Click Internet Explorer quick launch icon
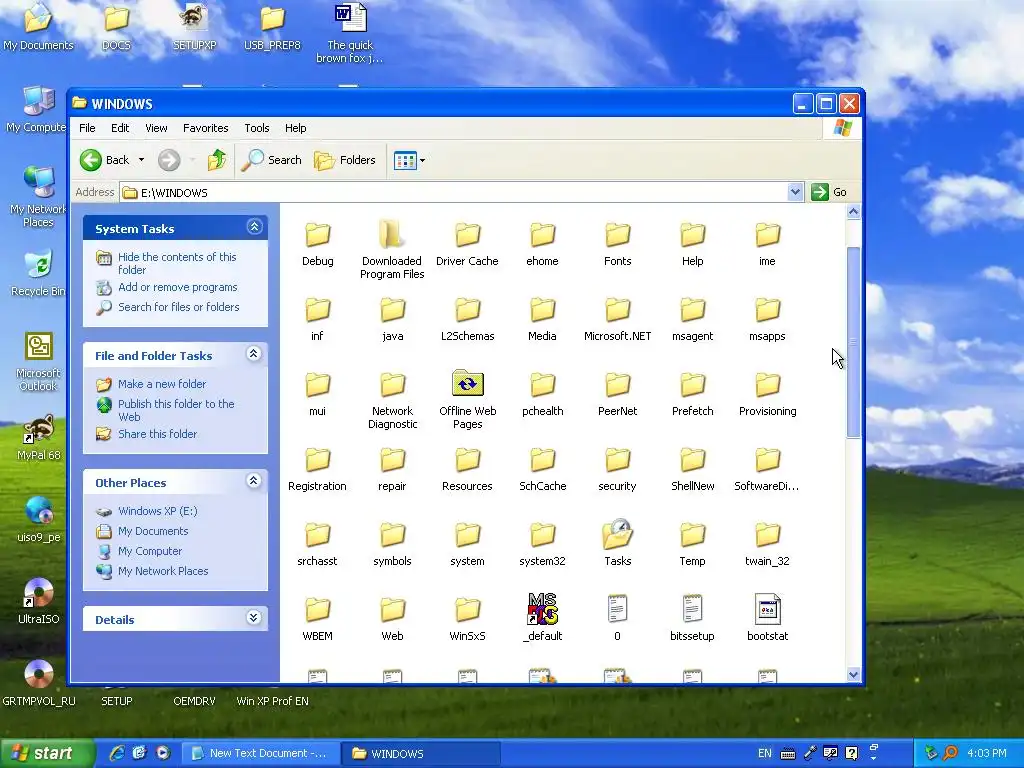Viewport: 1024px width, 768px height. [117, 753]
